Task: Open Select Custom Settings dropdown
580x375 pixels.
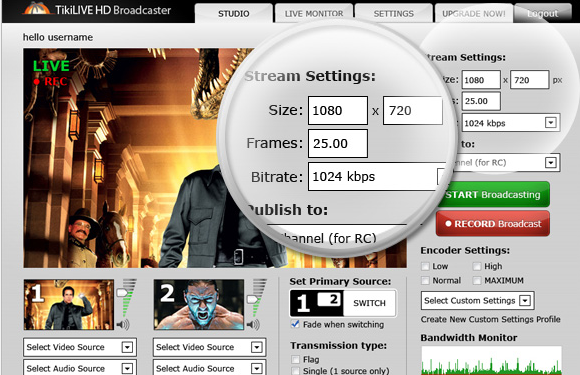Action: (477, 301)
